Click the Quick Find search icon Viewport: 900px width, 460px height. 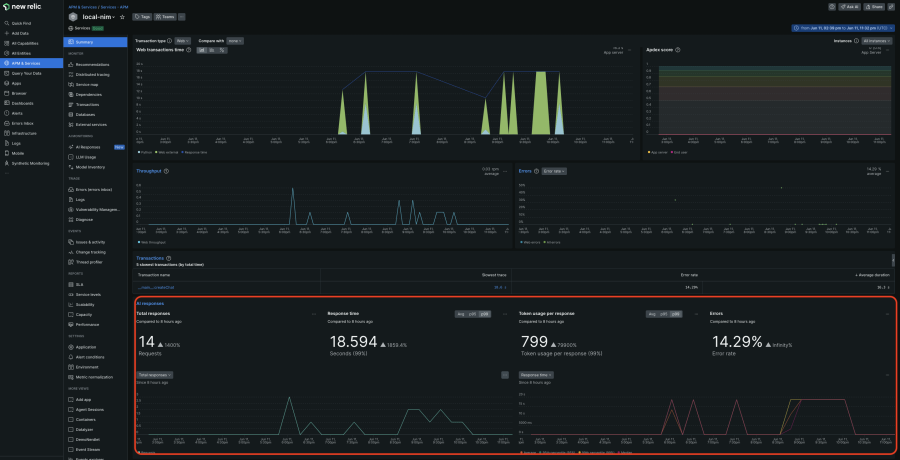6,22
